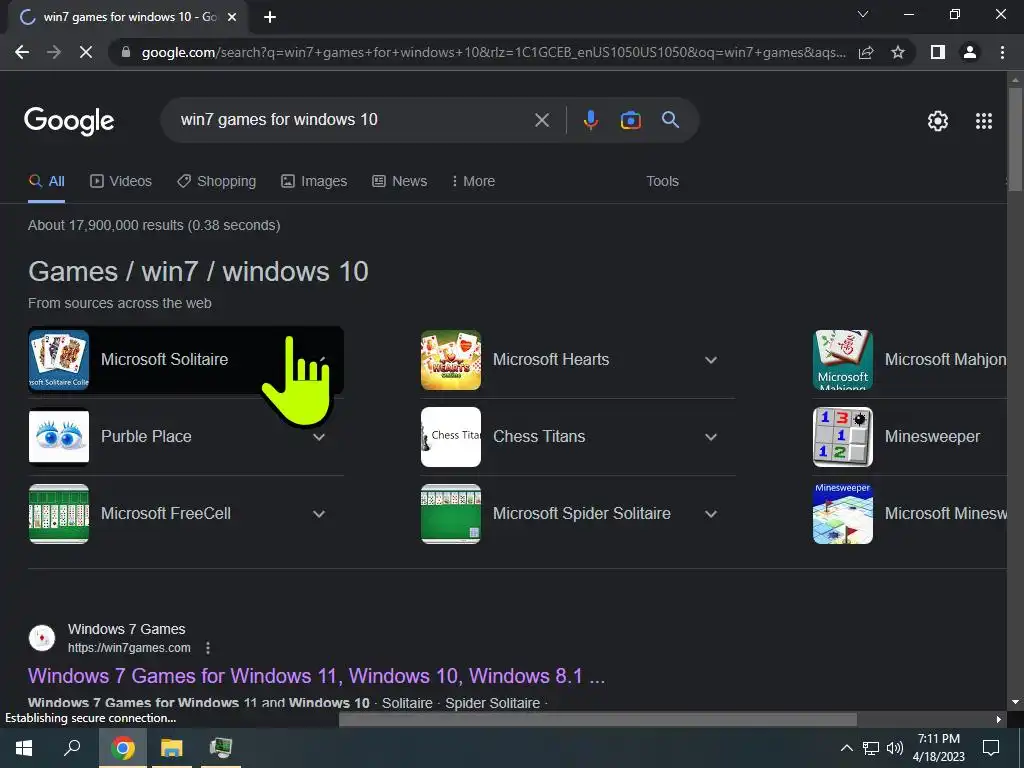
Task: Switch to the News tab
Action: [400, 182]
